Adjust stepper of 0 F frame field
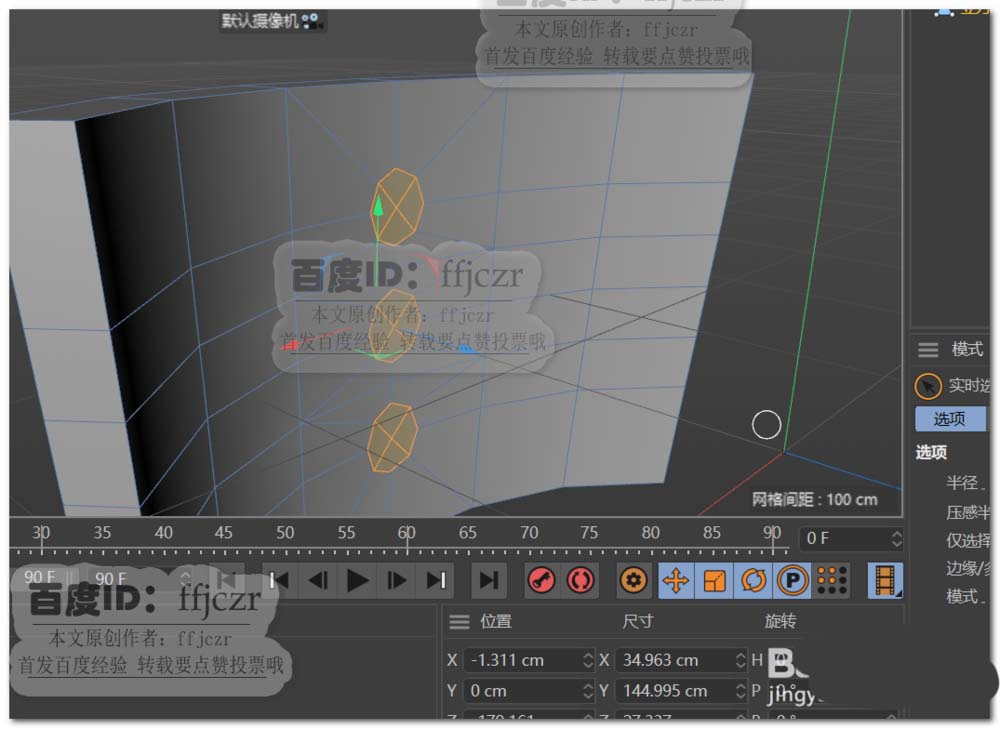This screenshot has height=729, width=1000. pyautogui.click(x=897, y=538)
